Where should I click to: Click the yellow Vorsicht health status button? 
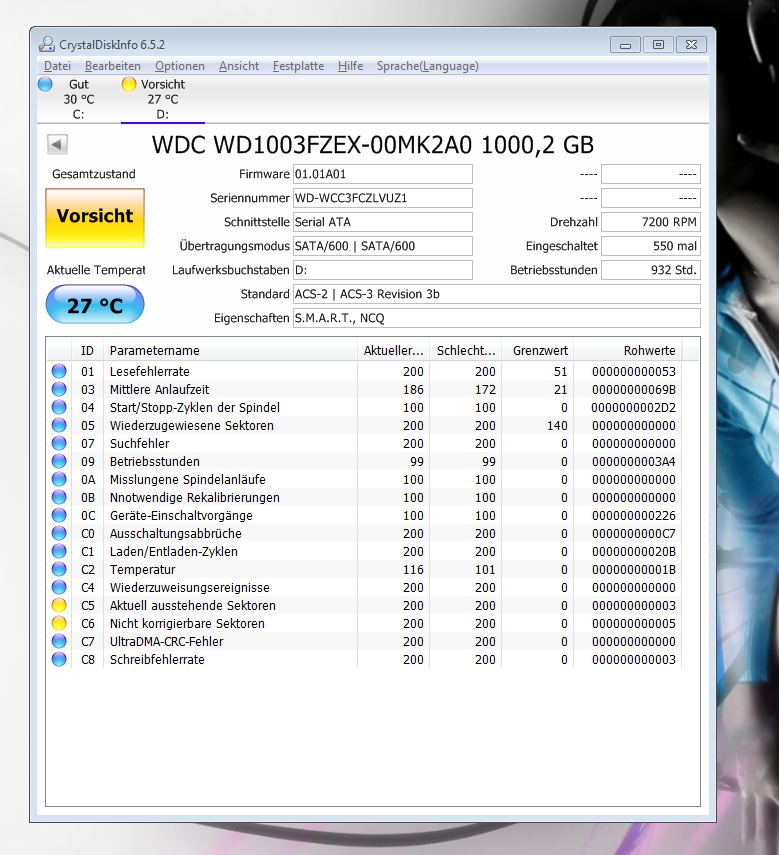[95, 218]
